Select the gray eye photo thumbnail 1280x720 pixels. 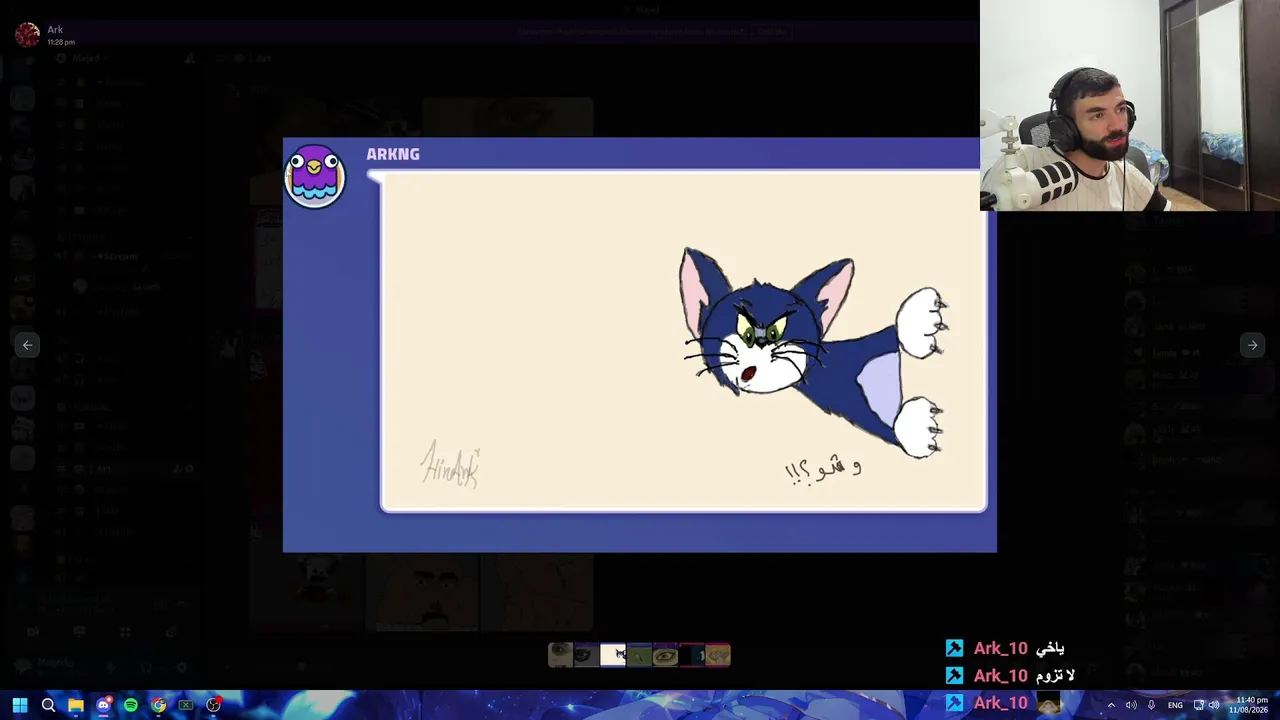[x=560, y=655]
